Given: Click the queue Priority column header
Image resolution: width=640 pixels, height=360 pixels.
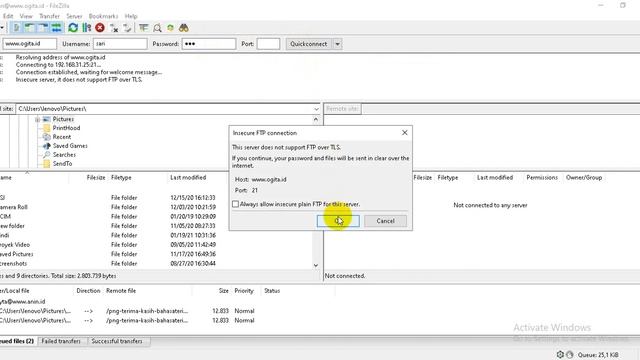Looking at the screenshot, I should 244,291.
